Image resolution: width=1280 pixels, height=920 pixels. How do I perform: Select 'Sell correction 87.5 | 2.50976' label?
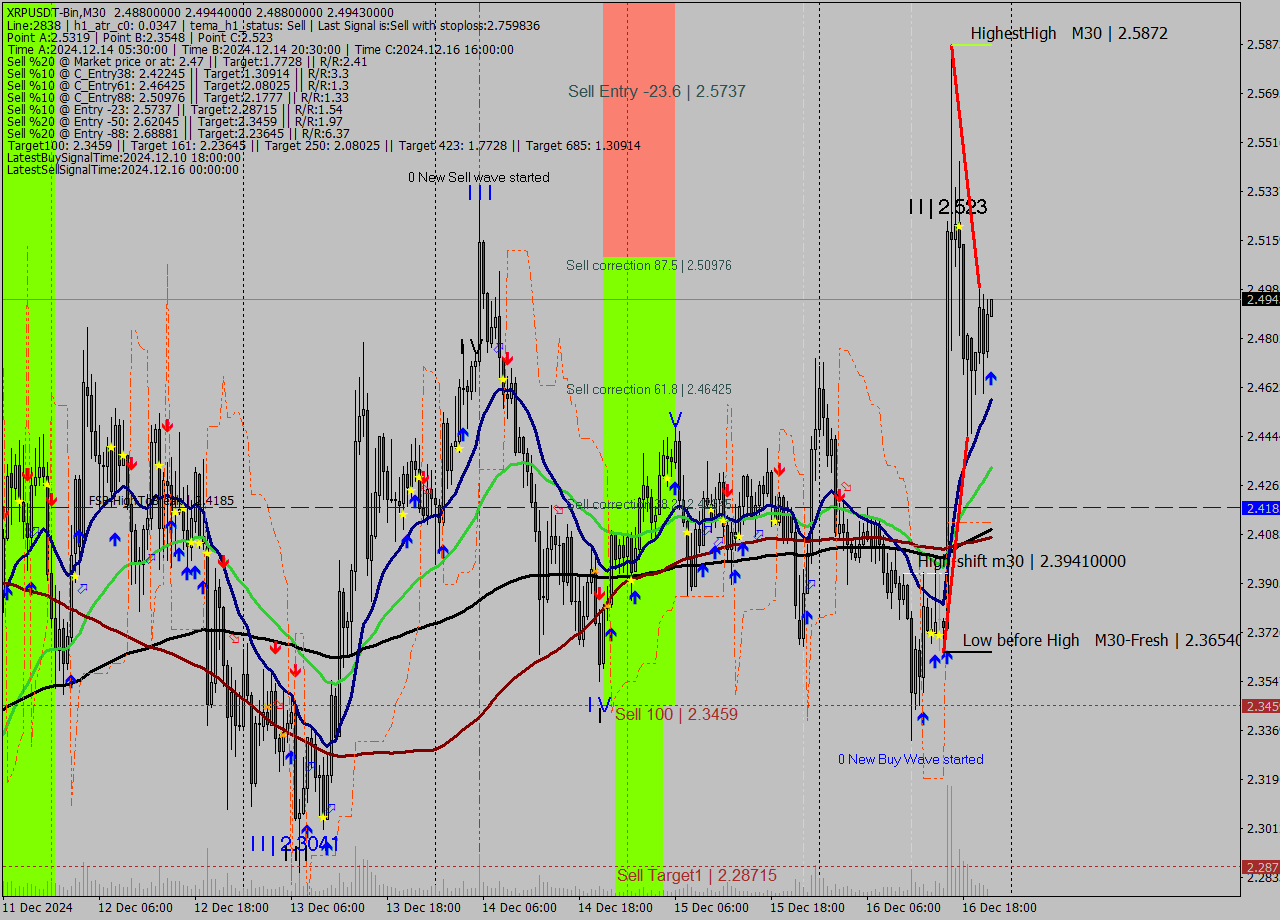point(649,265)
